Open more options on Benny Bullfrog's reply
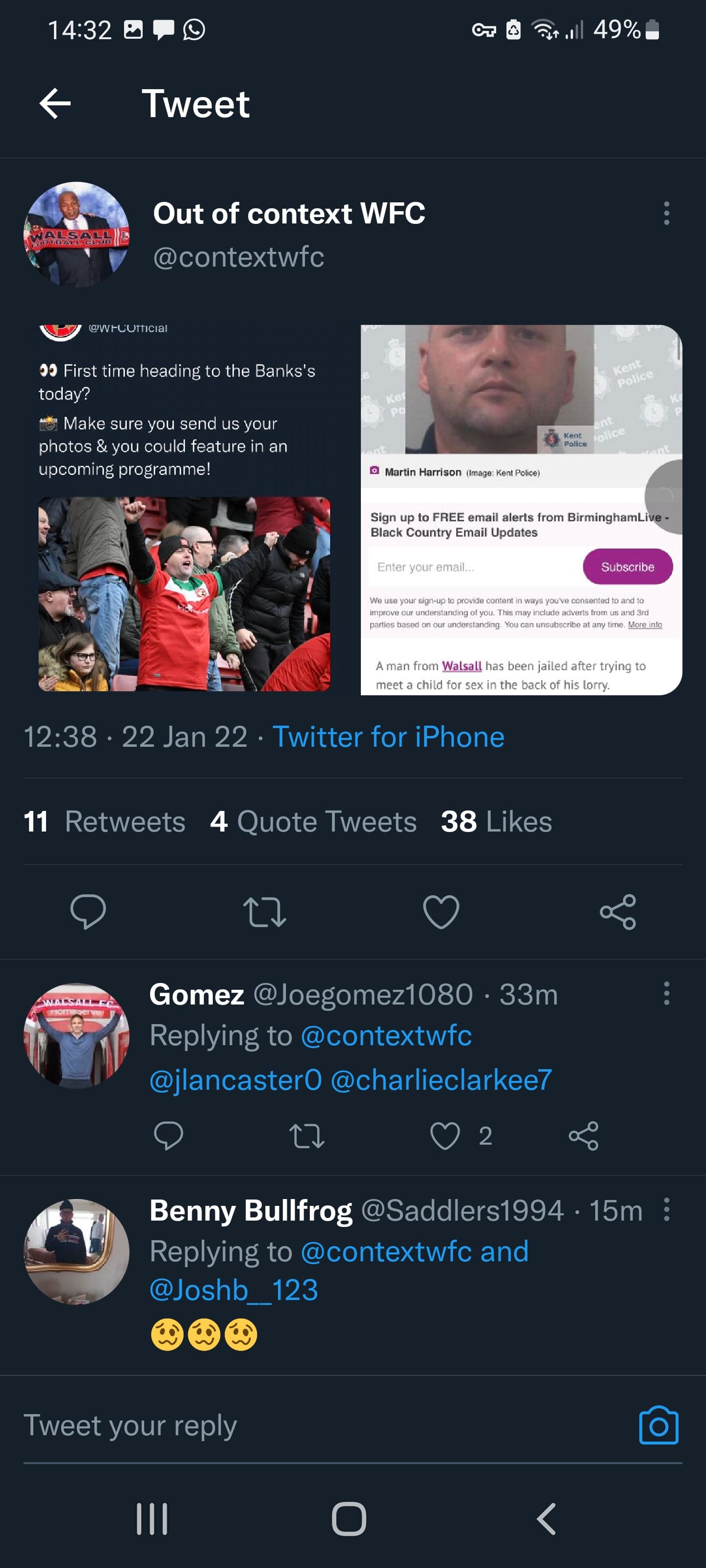 coord(666,1209)
